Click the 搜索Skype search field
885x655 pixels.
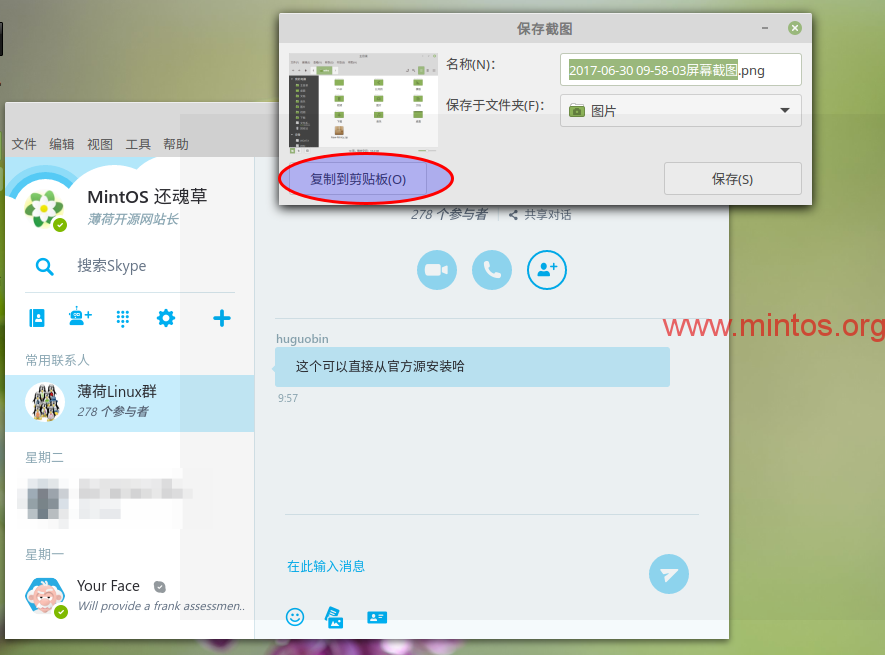tap(112, 265)
